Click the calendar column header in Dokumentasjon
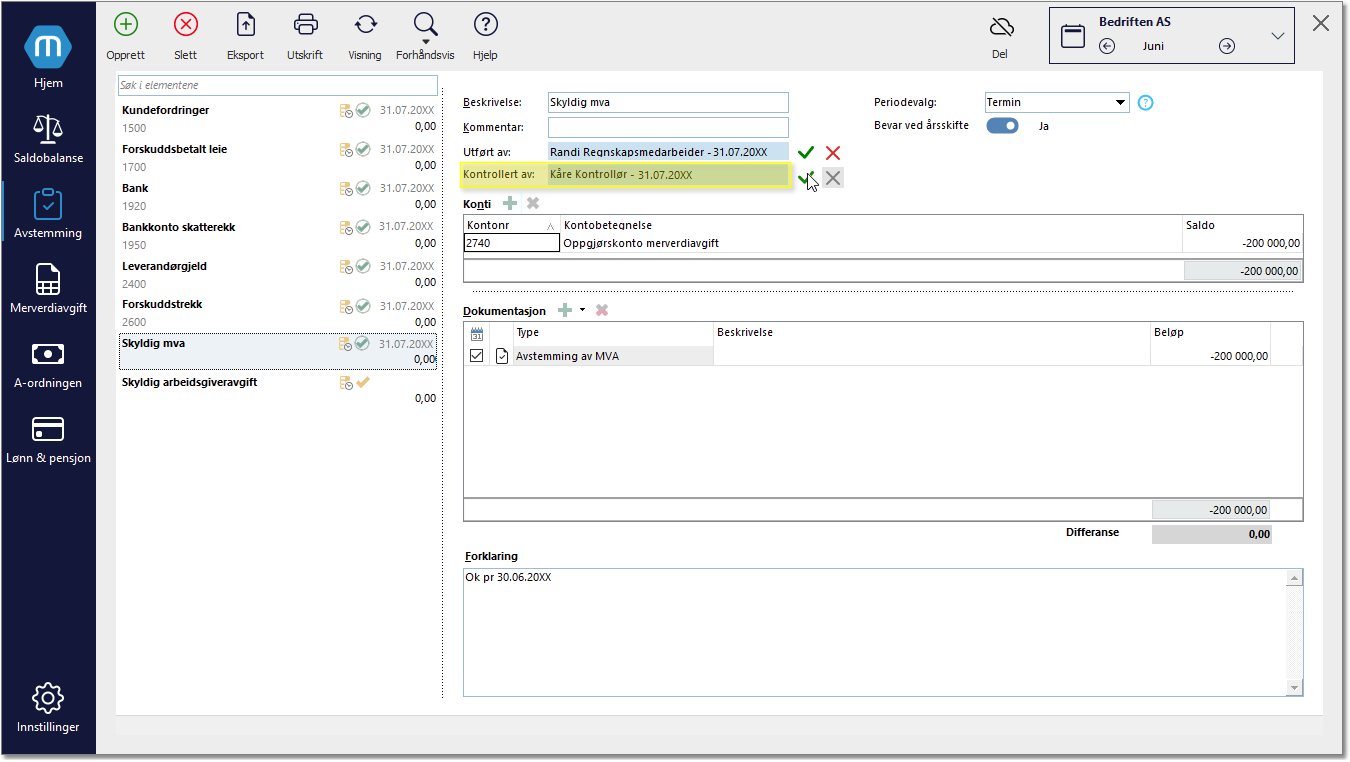Screen dimensions: 1350x762 [477, 333]
